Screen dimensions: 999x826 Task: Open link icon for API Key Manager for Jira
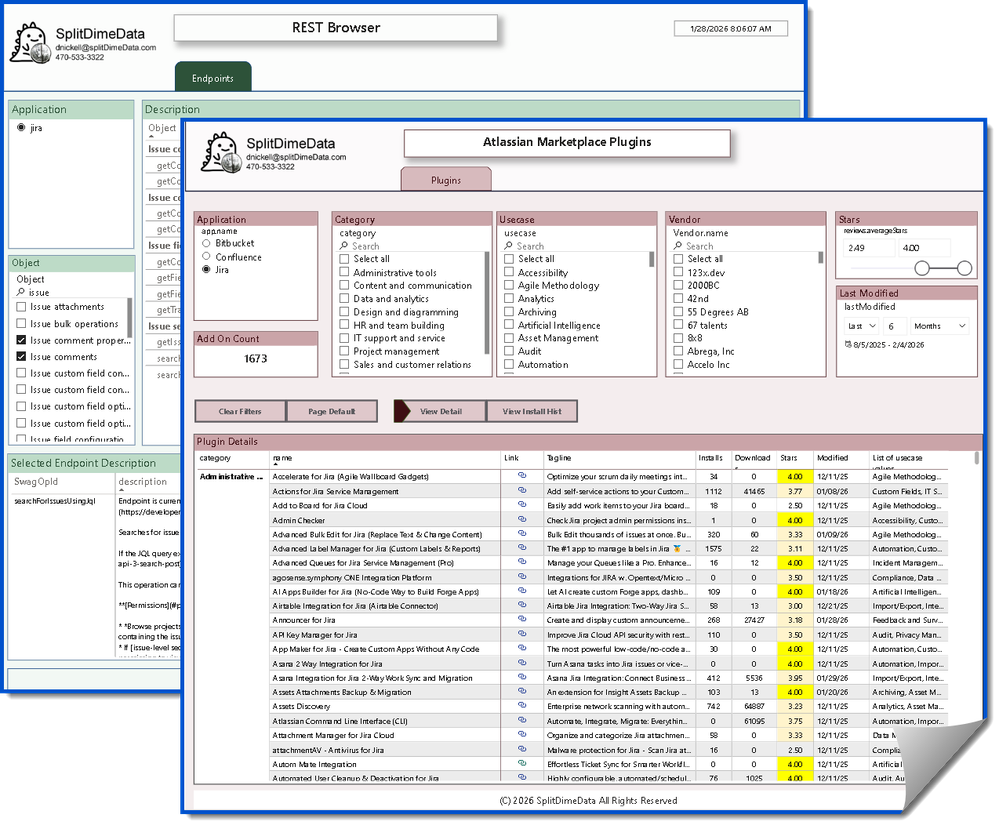click(x=522, y=634)
